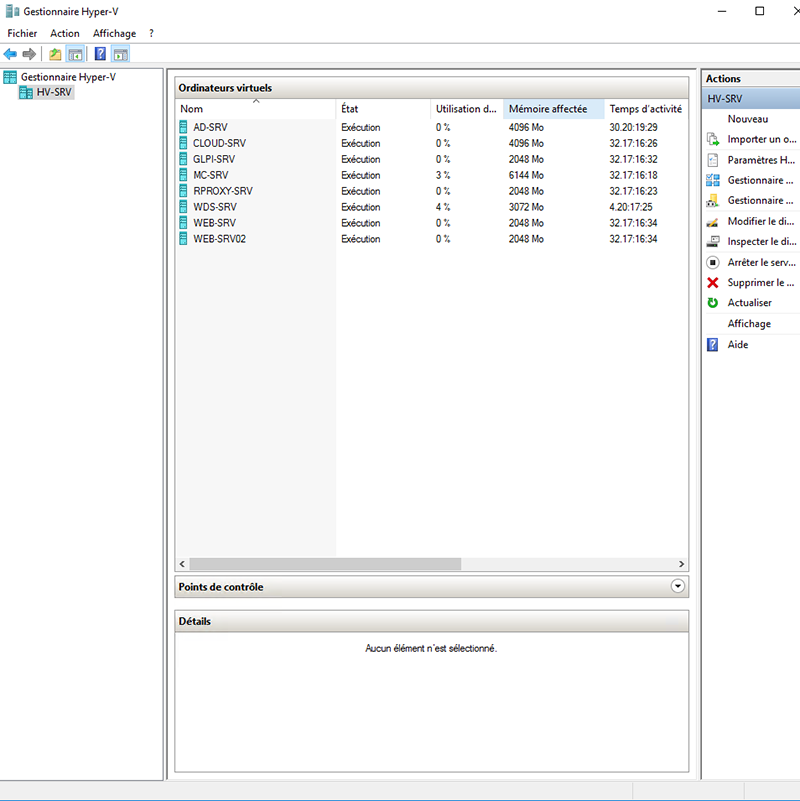The width and height of the screenshot is (800, 801).
Task: Click the 4 % CPU usage value
Action: pyautogui.click(x=443, y=207)
